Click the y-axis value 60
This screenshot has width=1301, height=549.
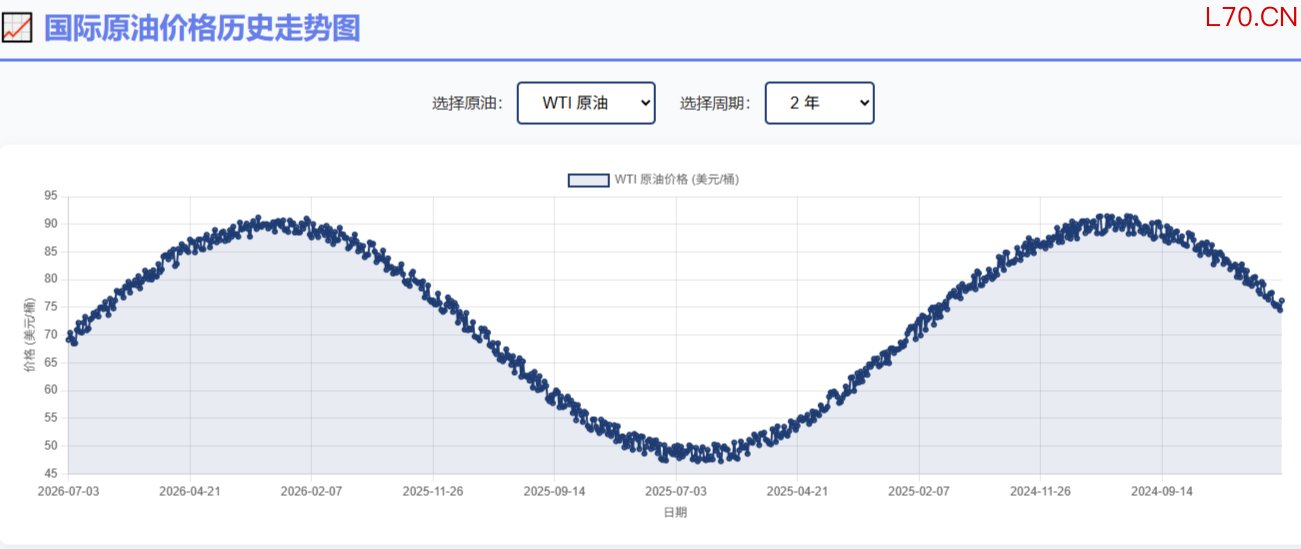click(51, 390)
